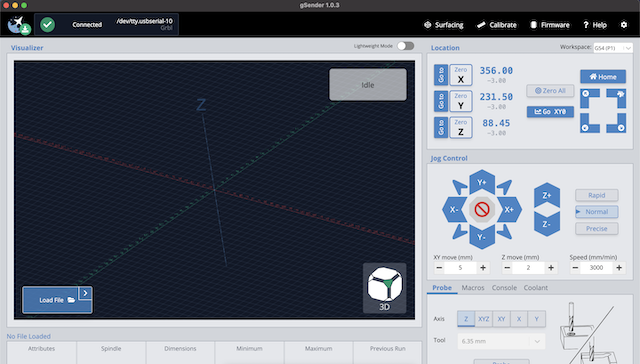Viewport: 640px width, 364px height.
Task: Decrease jog speed
Action: pyautogui.click(x=575, y=268)
